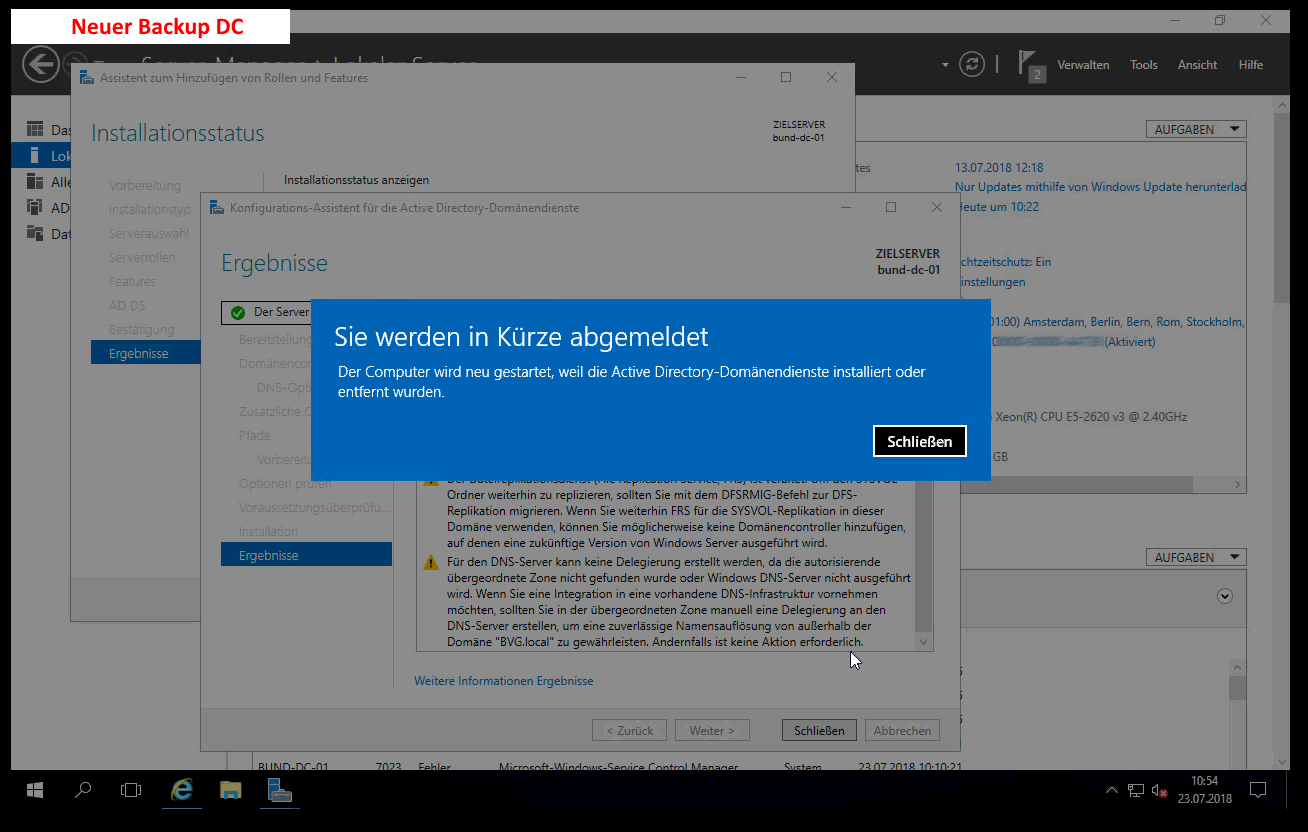Click the AD DS wizard title bar icon
This screenshot has height=832, width=1308.
coord(217,208)
